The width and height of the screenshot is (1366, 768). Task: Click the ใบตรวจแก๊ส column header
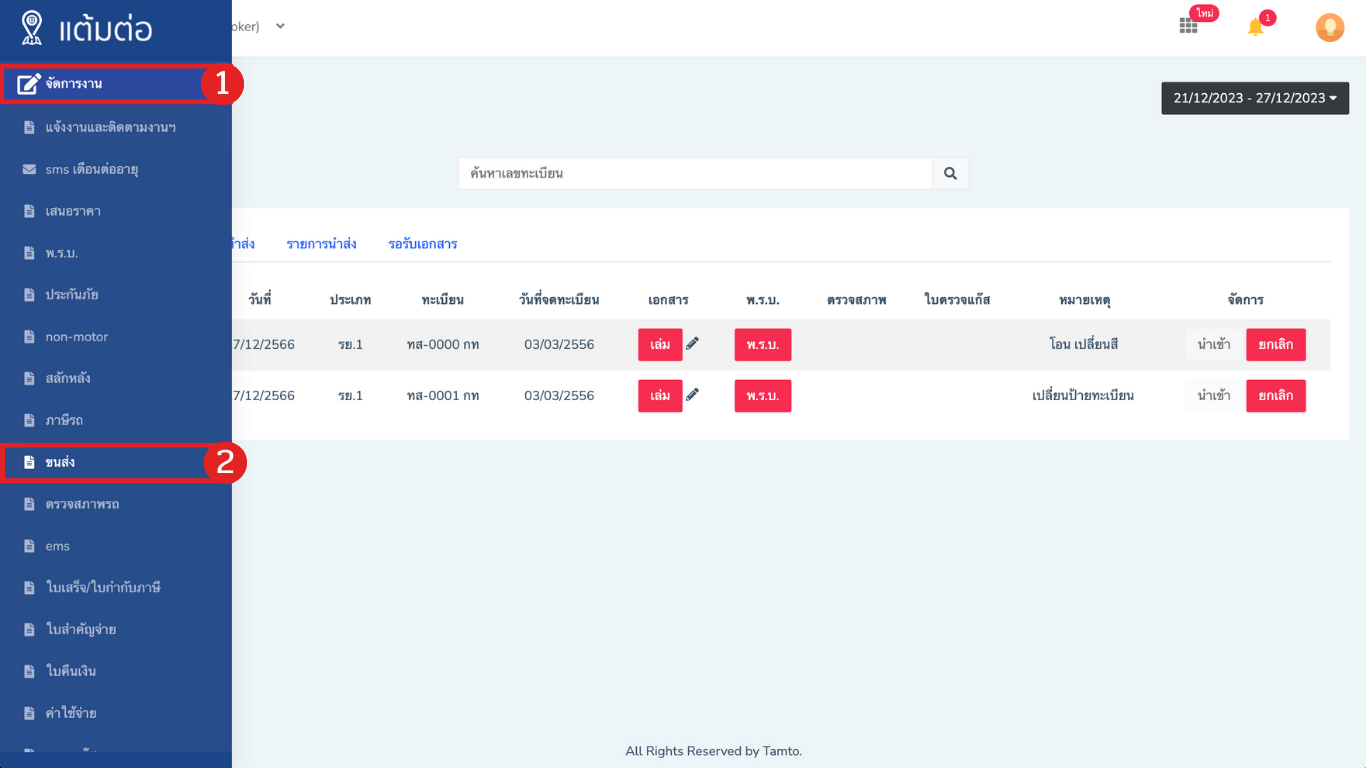pos(957,300)
